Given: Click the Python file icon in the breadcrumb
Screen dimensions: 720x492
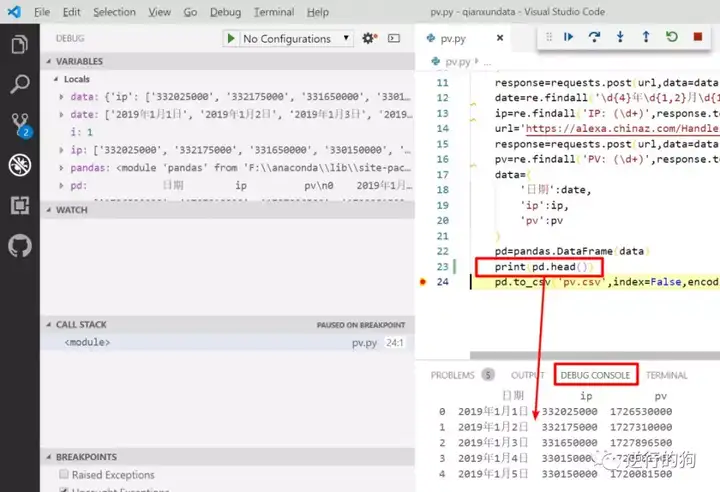Looking at the screenshot, I should point(435,61).
